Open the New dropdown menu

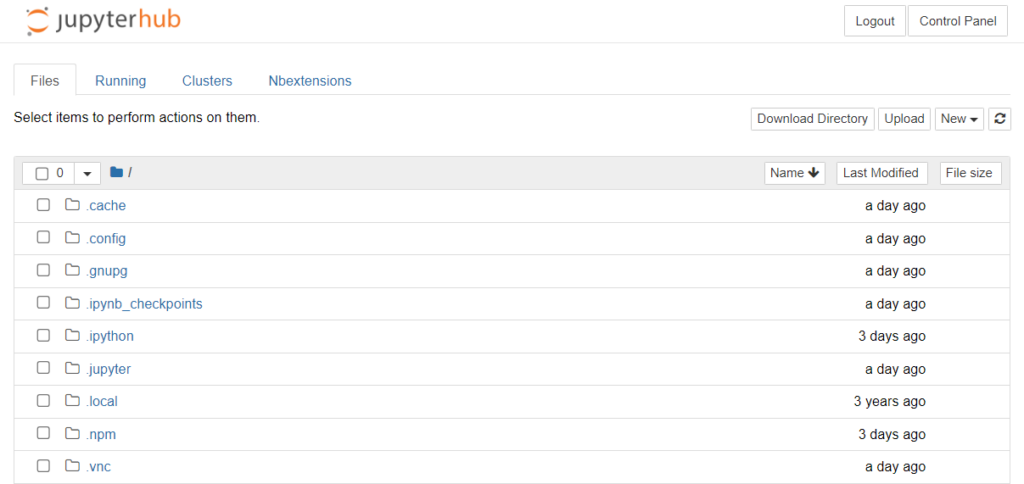pyautogui.click(x=959, y=119)
